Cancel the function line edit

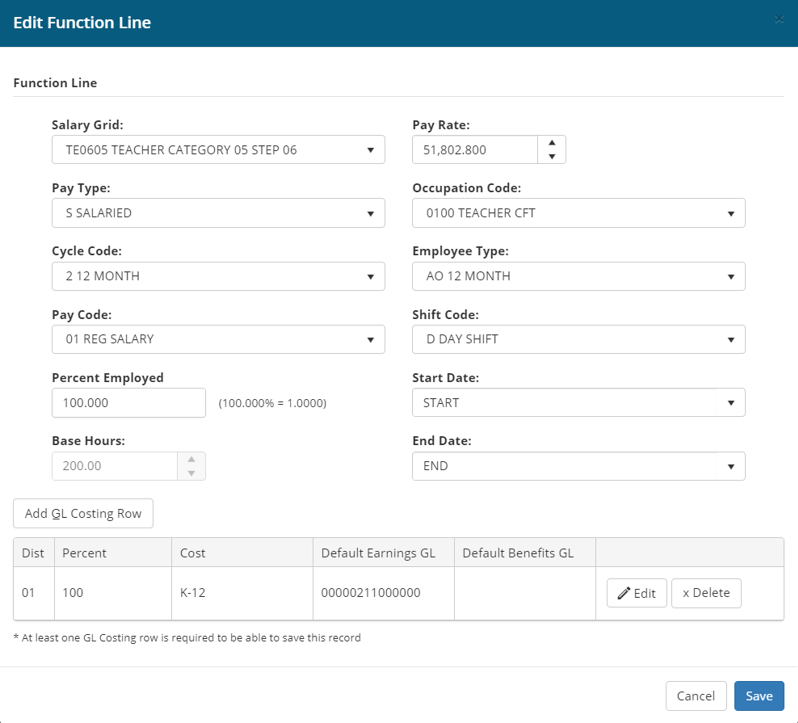pyautogui.click(x=695, y=696)
